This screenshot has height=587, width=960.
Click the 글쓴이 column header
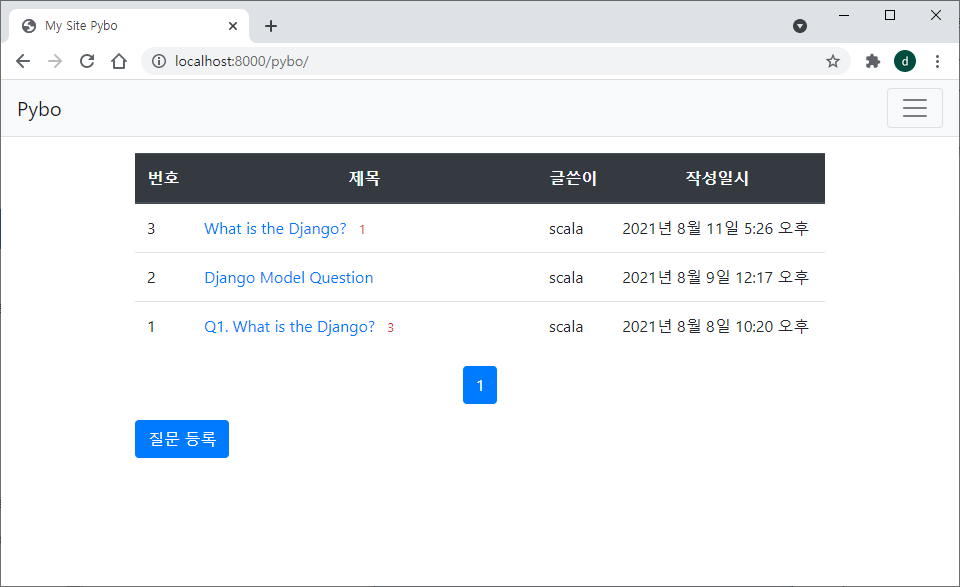pyautogui.click(x=573, y=178)
